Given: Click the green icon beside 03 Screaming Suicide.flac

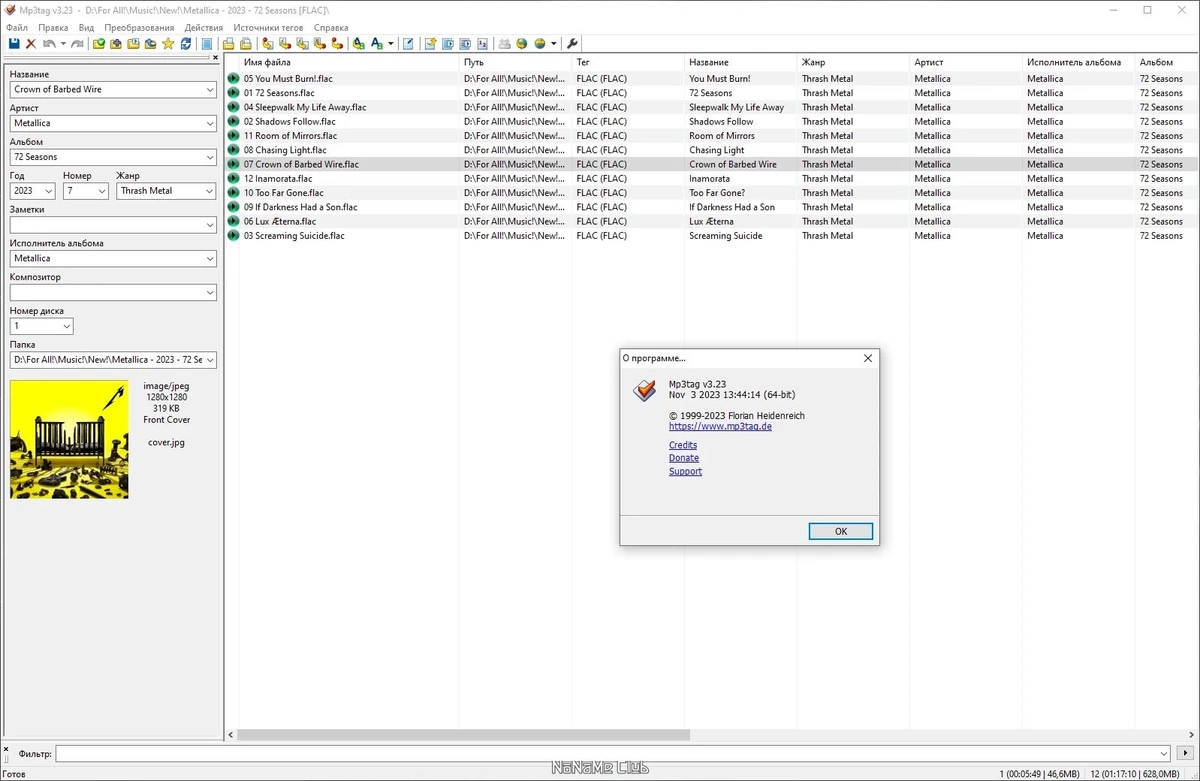Looking at the screenshot, I should 233,236.
